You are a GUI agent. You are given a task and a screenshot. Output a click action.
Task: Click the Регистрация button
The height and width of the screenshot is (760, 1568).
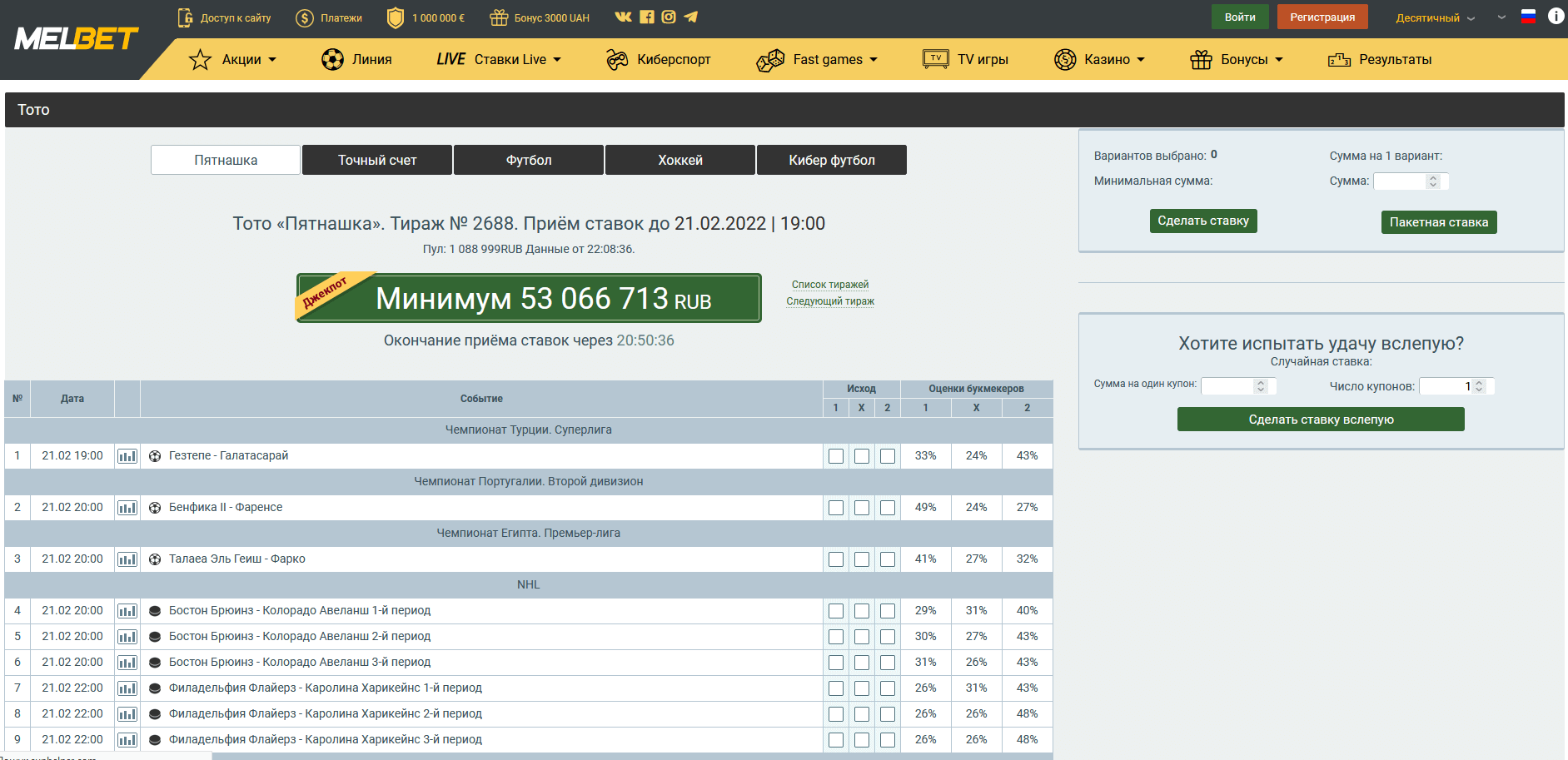[x=1322, y=17]
